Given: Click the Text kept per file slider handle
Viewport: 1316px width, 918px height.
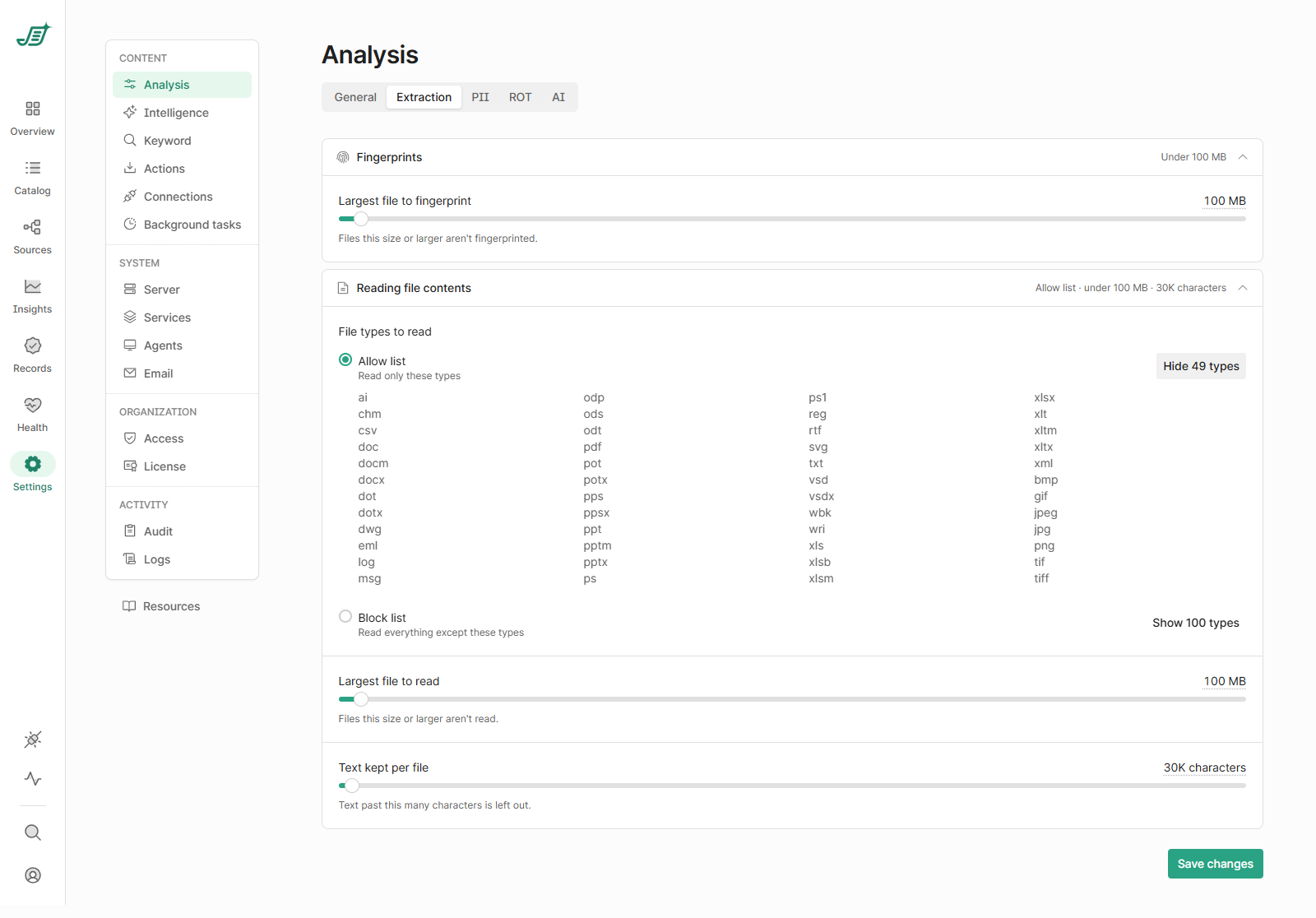Looking at the screenshot, I should click(x=352, y=786).
